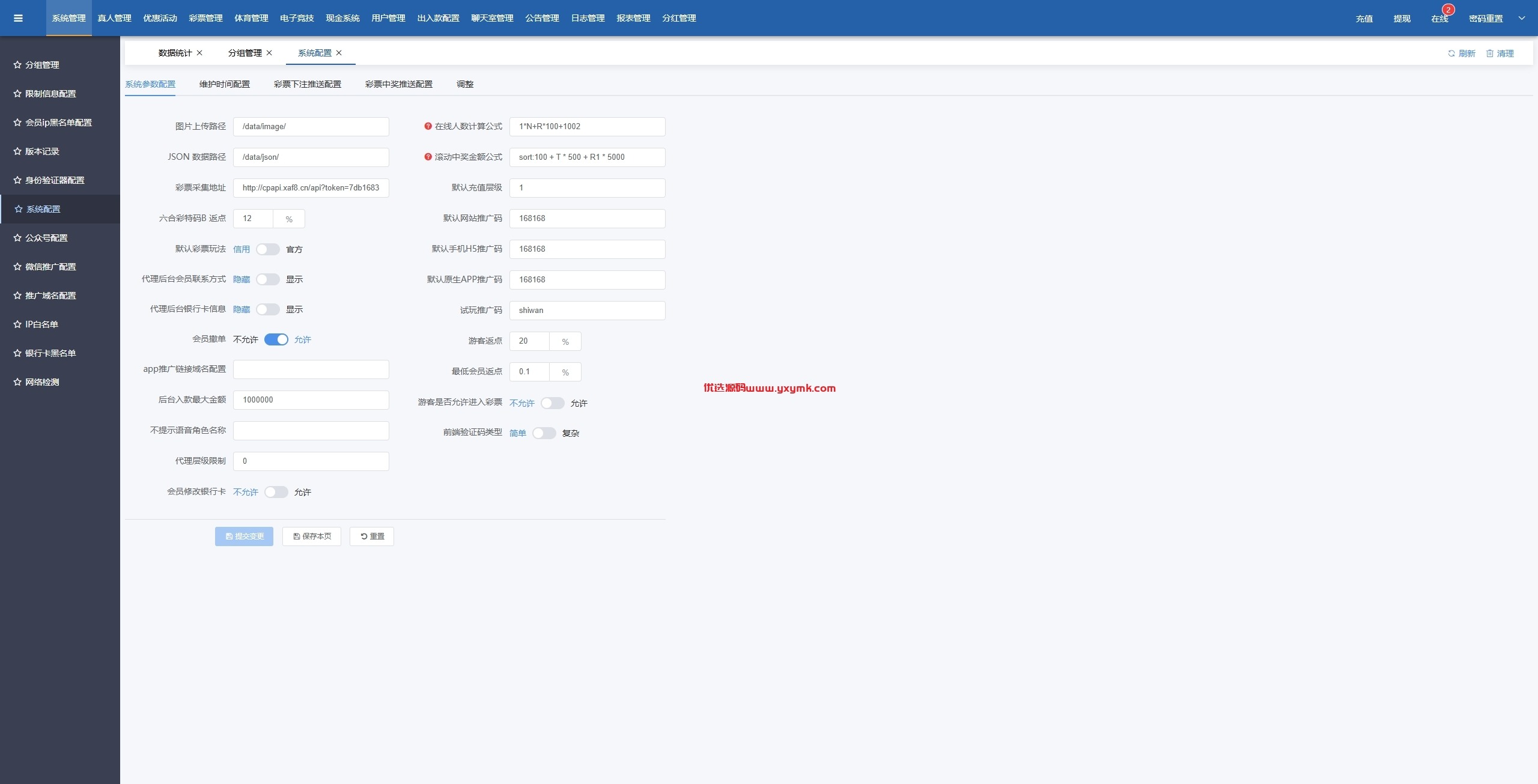Toggle 代理后台银行卡信息 display switch

point(268,309)
